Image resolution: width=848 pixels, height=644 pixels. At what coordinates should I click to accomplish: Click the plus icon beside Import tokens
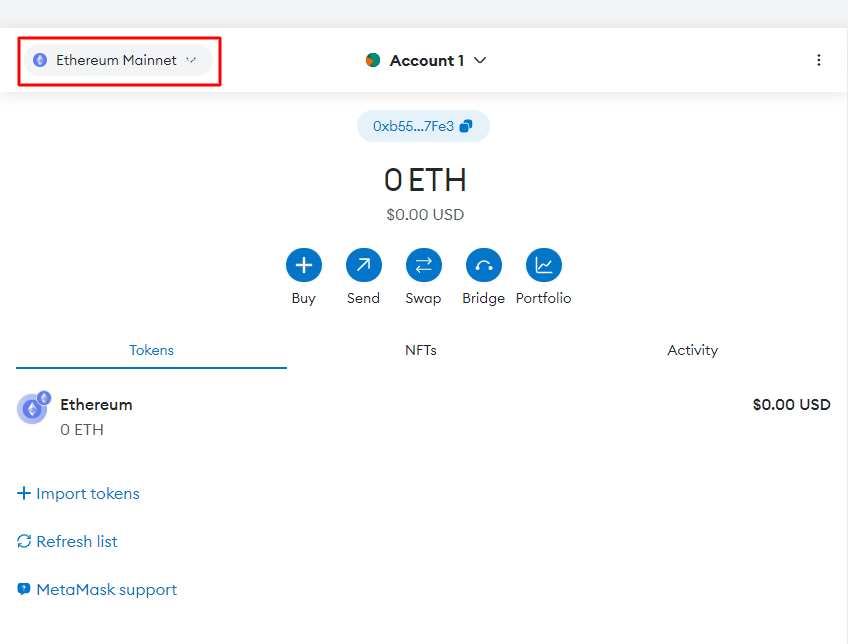click(x=24, y=493)
